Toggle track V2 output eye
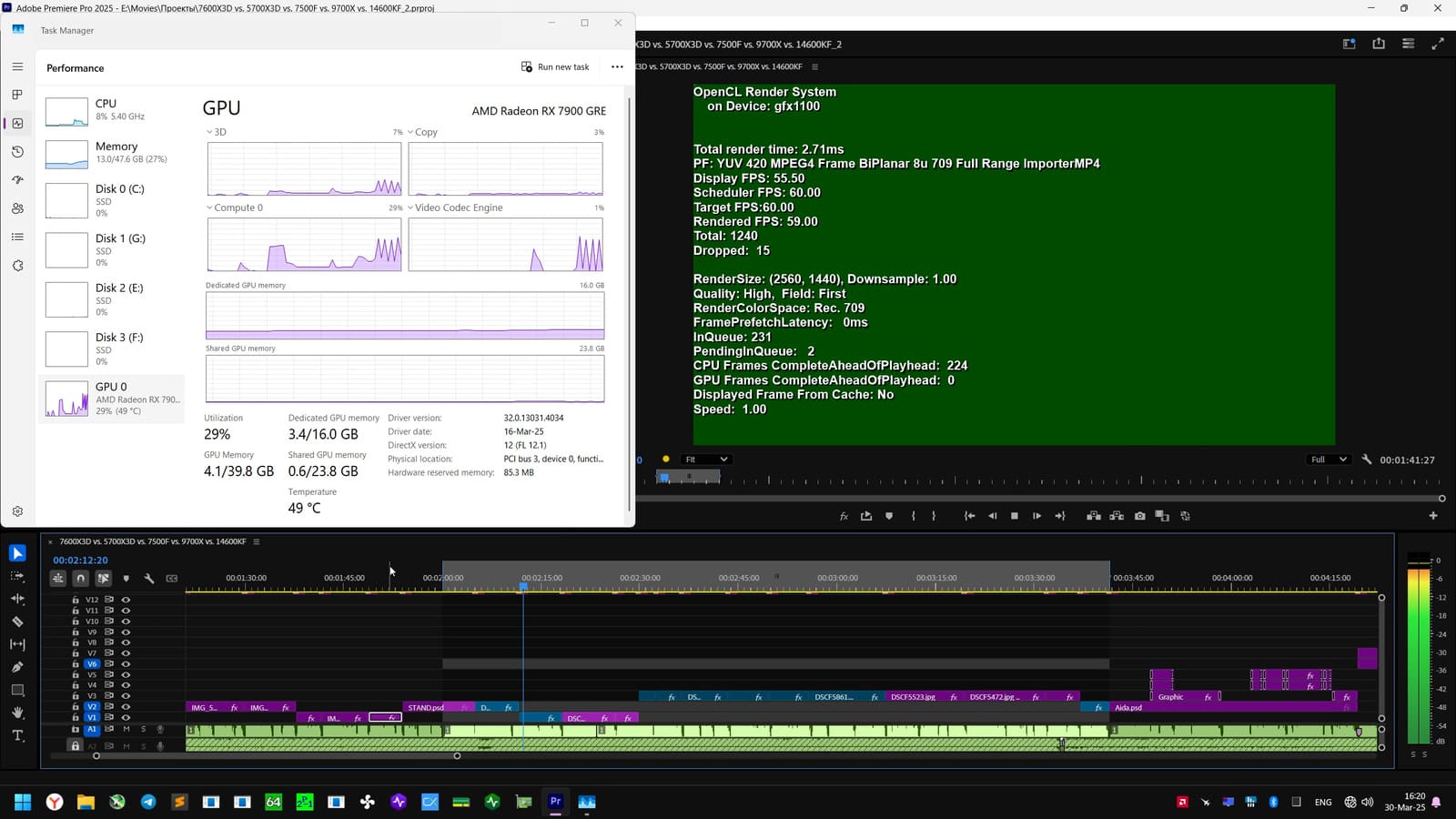Image resolution: width=1456 pixels, height=819 pixels. [126, 707]
